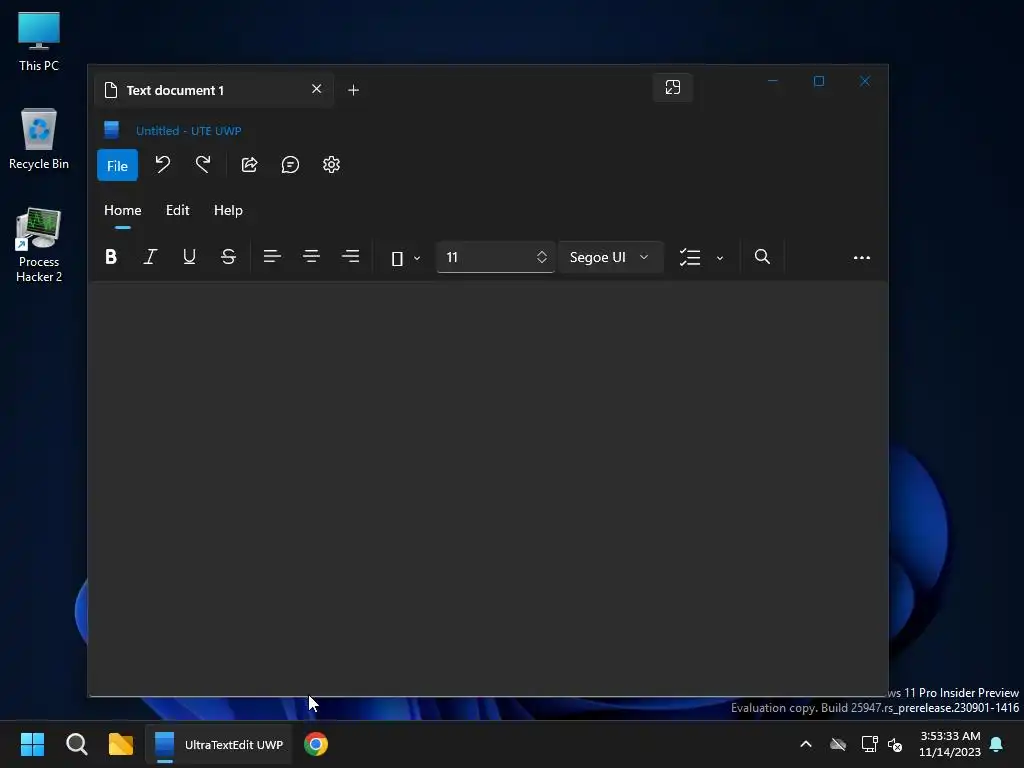The height and width of the screenshot is (768, 1024).
Task: Click the Redo arrow icon
Action: click(203, 165)
